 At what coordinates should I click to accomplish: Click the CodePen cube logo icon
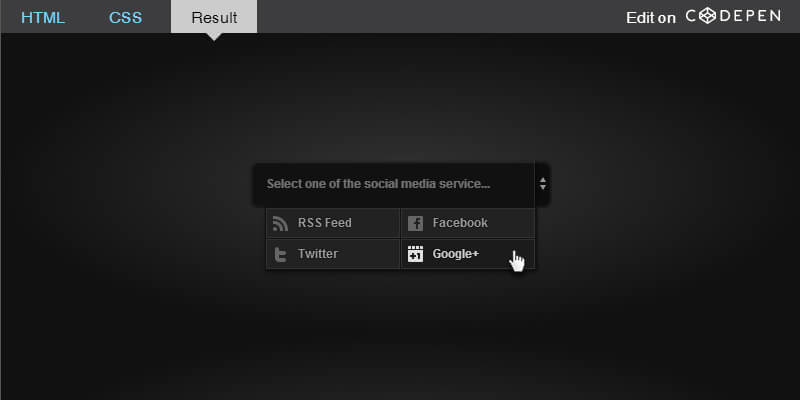coord(707,16)
